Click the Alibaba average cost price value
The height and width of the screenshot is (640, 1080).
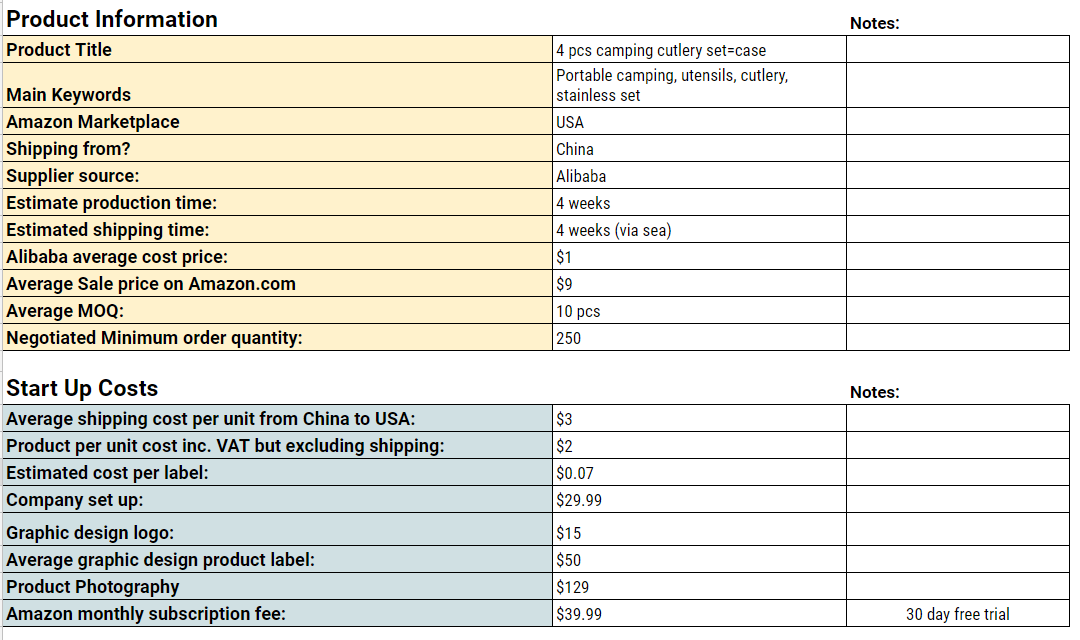(699, 256)
